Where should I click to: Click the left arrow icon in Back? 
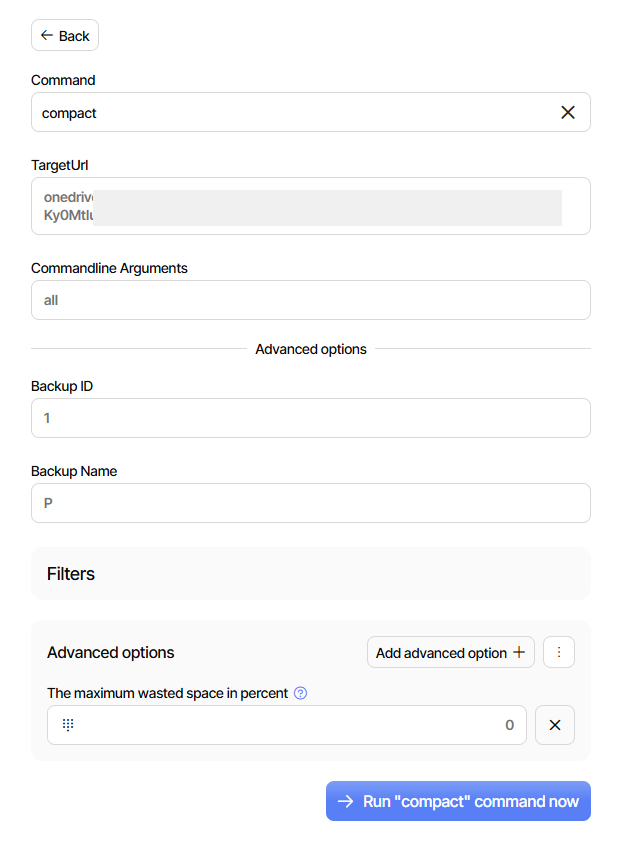coord(46,36)
